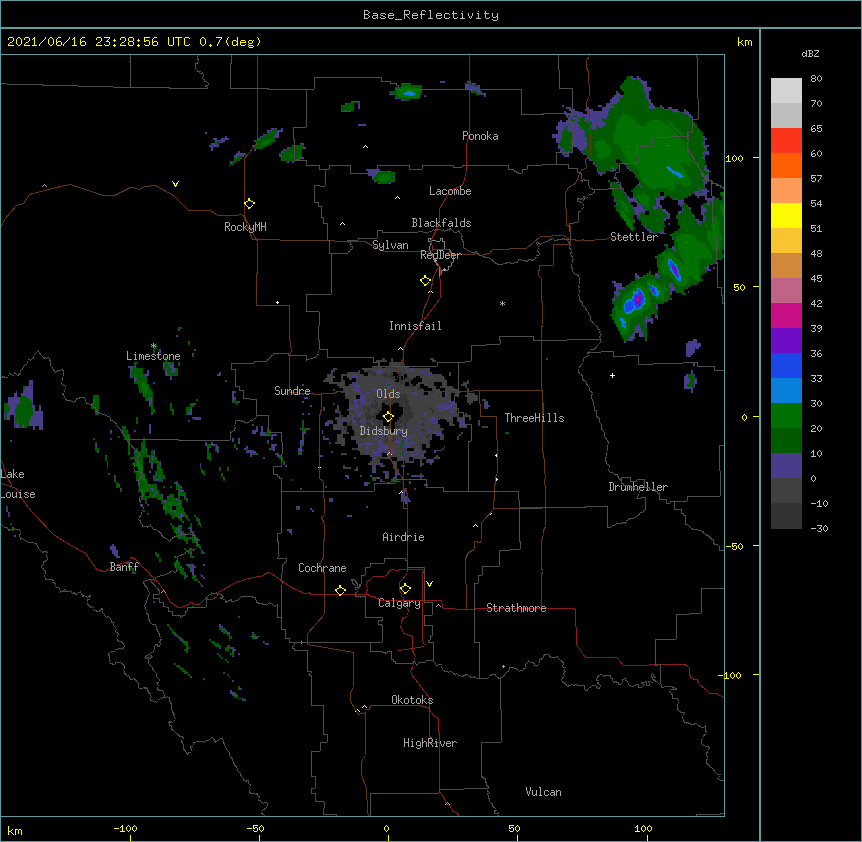Click the Airdrie city label
The image size is (862, 842).
(404, 537)
